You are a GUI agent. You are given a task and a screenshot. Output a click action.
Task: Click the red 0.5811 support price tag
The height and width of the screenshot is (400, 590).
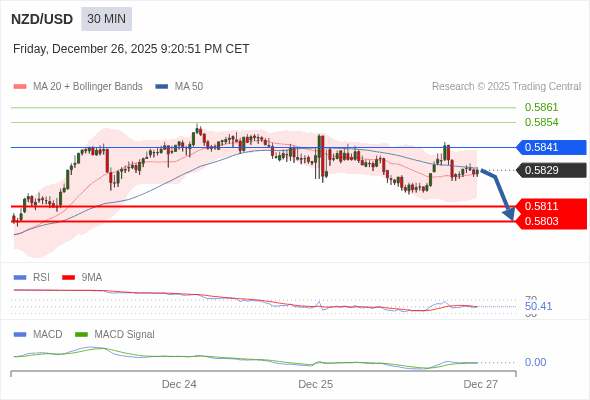point(551,206)
